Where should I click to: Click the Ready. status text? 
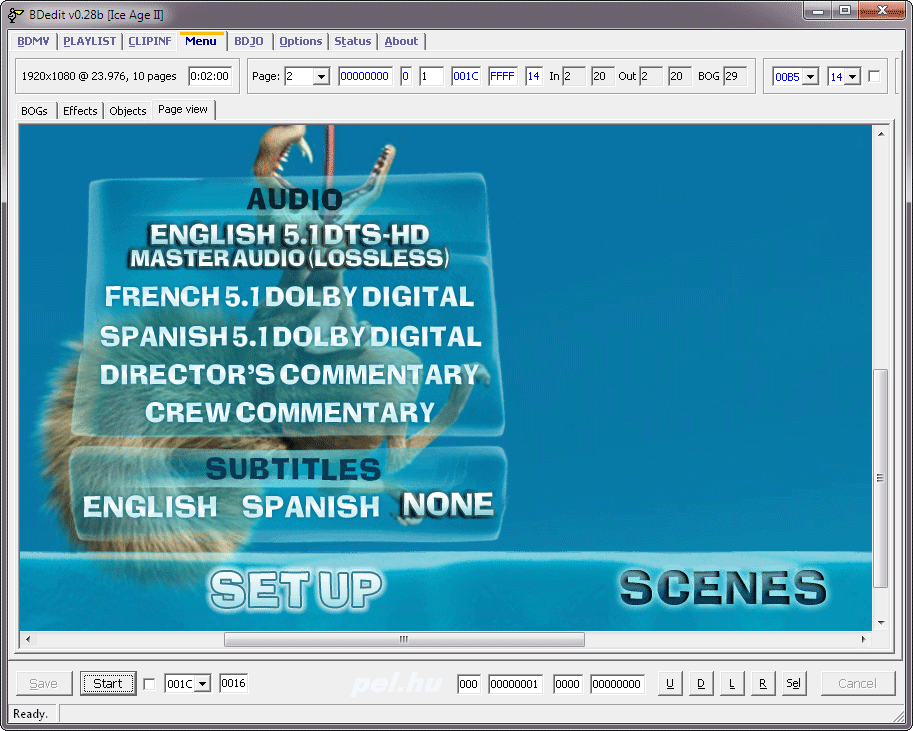tap(30, 714)
